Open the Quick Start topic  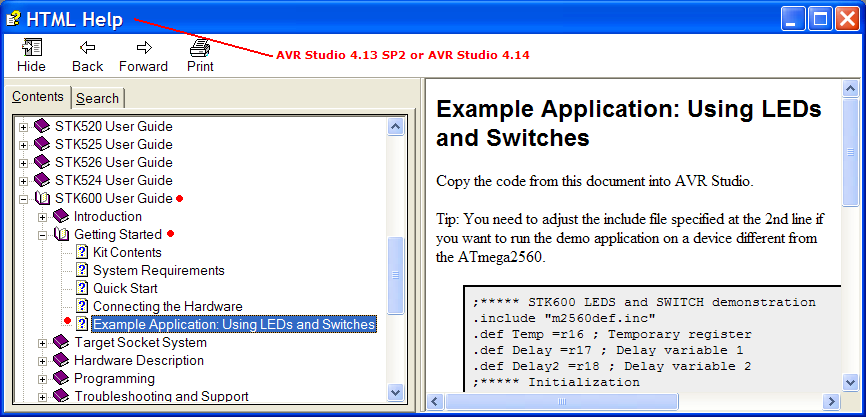[125, 288]
